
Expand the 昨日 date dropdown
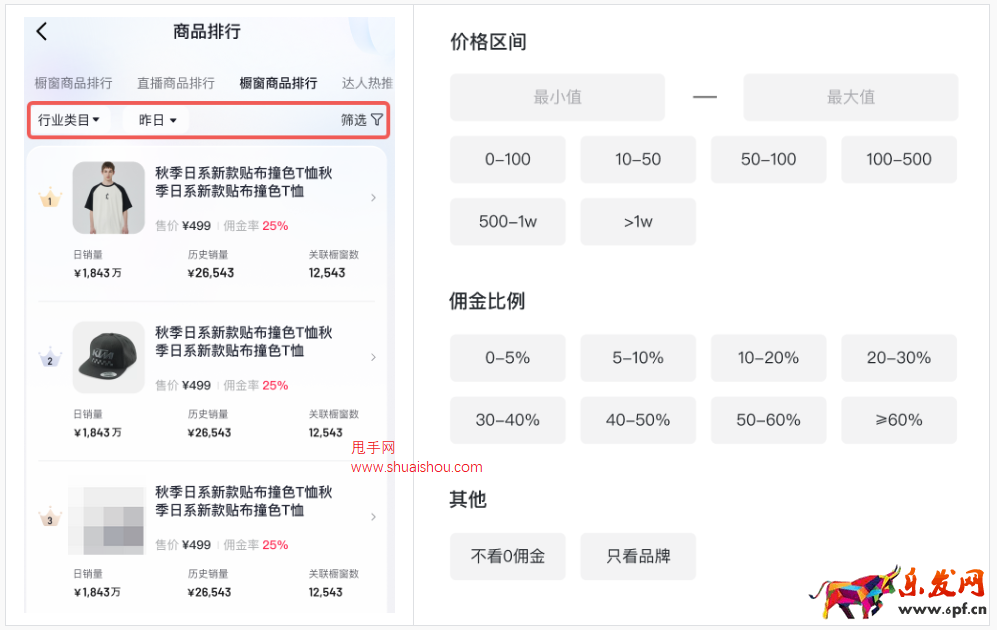pyautogui.click(x=156, y=120)
